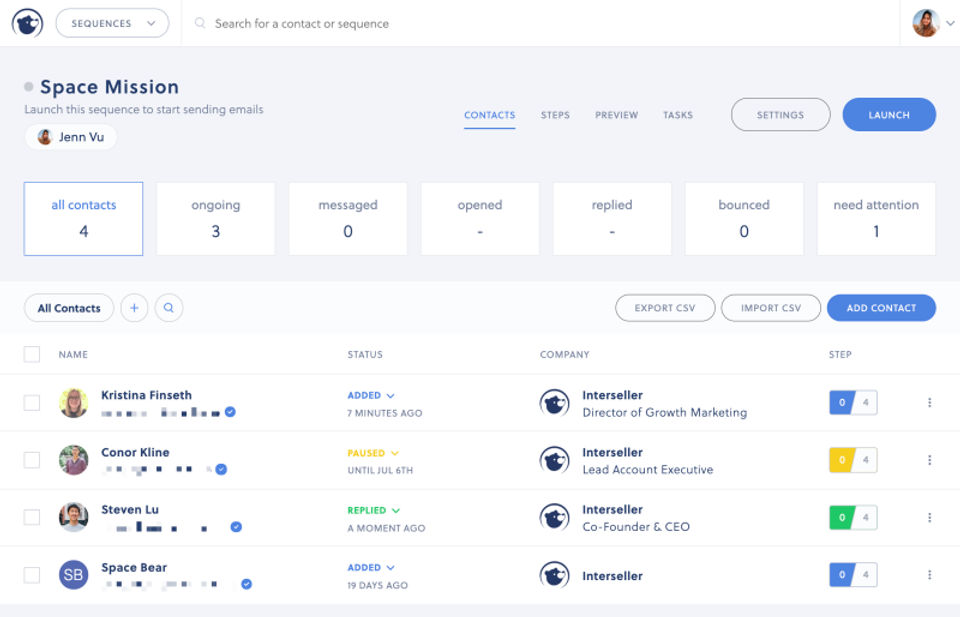Expand Kristina Finseth's ADDED status dropdown
960x617 pixels.
[371, 395]
